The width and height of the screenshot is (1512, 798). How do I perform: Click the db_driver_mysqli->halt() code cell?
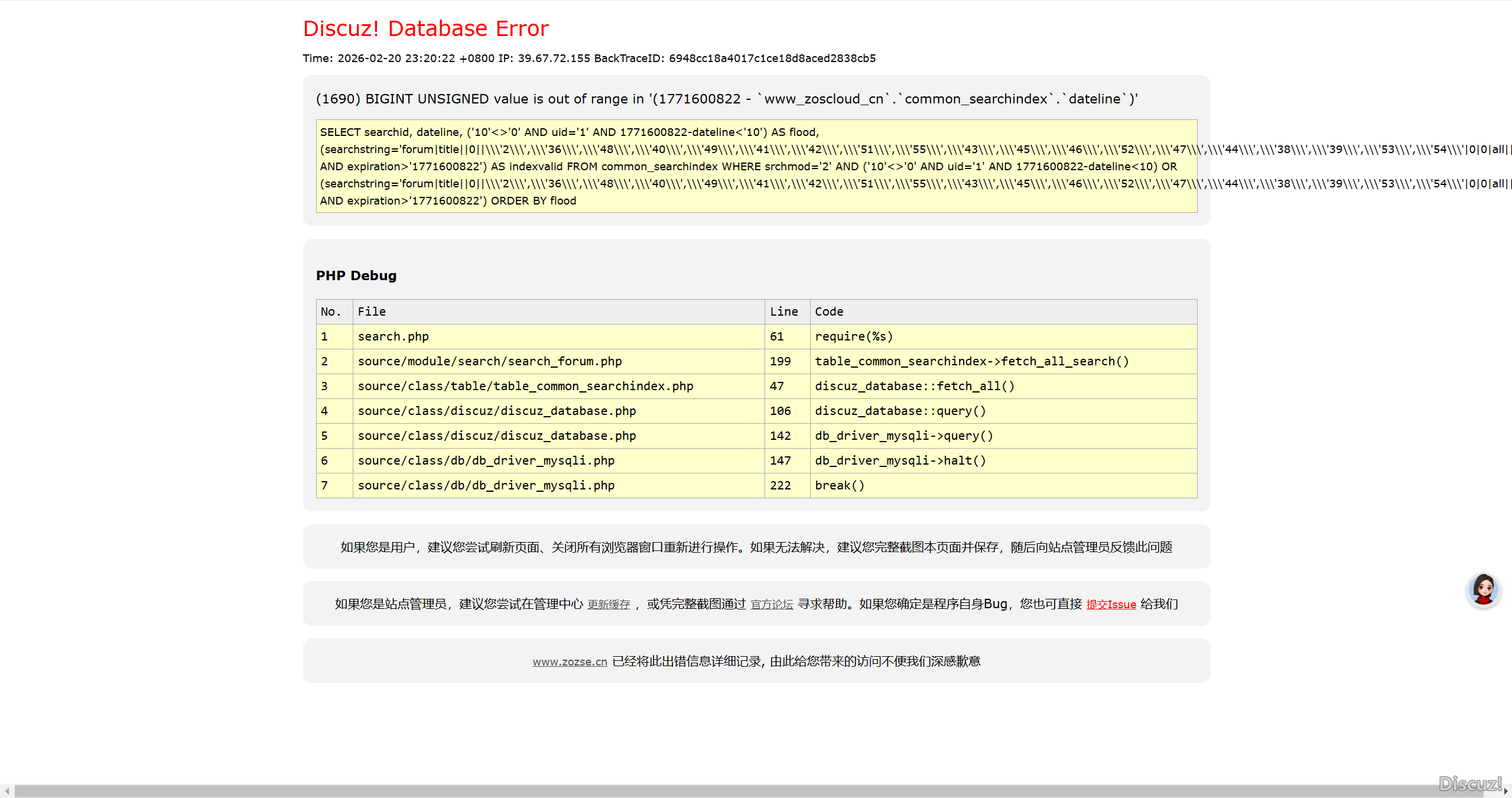click(900, 460)
